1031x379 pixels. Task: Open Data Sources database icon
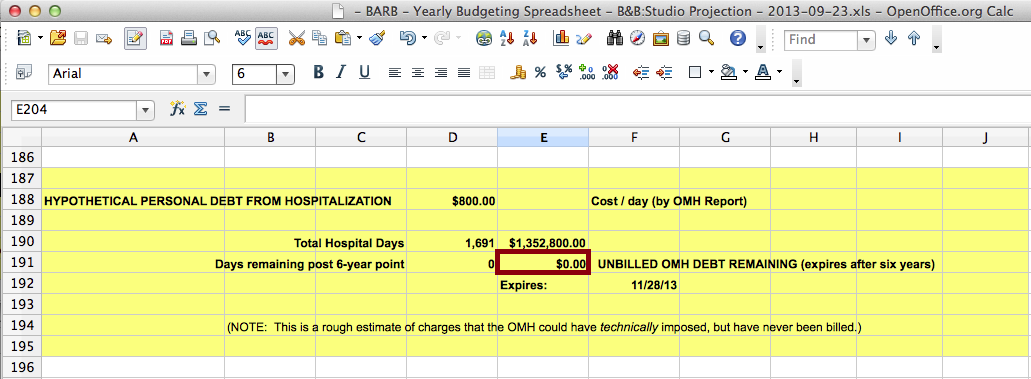pyautogui.click(x=684, y=38)
